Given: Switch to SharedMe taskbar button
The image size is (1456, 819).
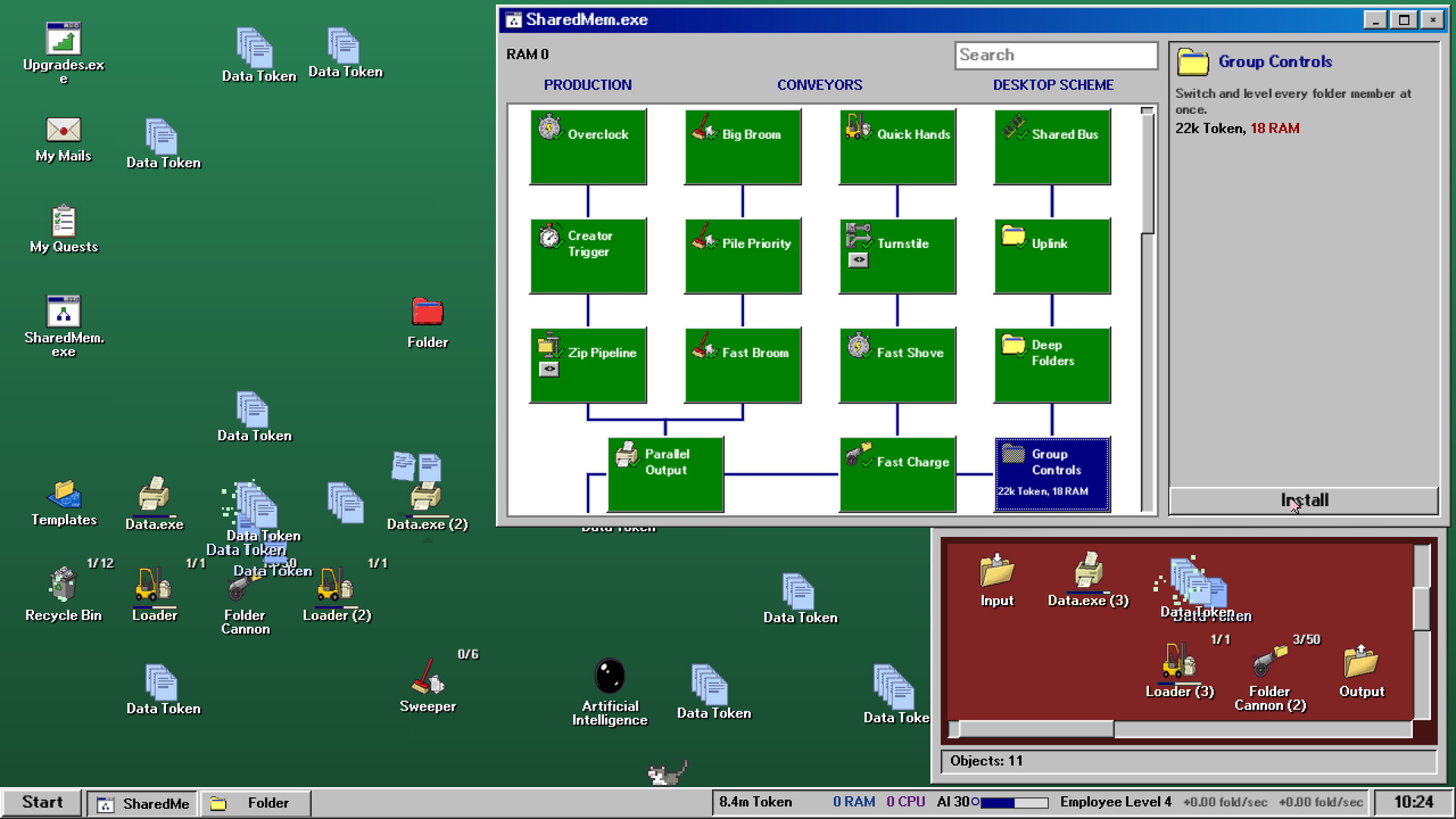Looking at the screenshot, I should coord(143,804).
